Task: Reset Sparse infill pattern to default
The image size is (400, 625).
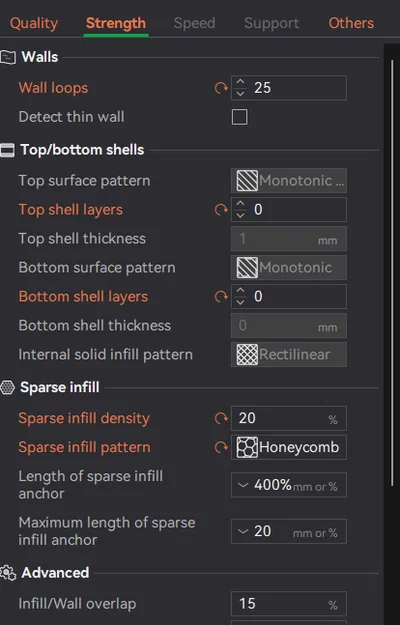Action: 221,447
